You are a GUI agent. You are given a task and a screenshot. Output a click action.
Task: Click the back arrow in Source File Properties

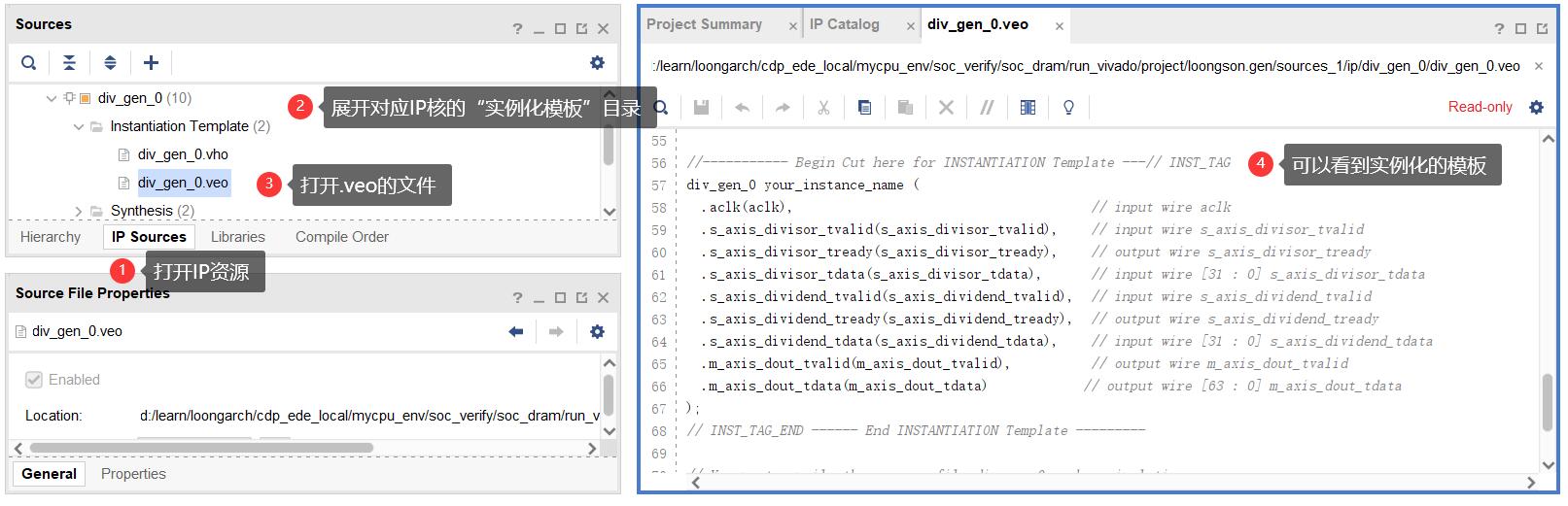pyautogui.click(x=516, y=332)
